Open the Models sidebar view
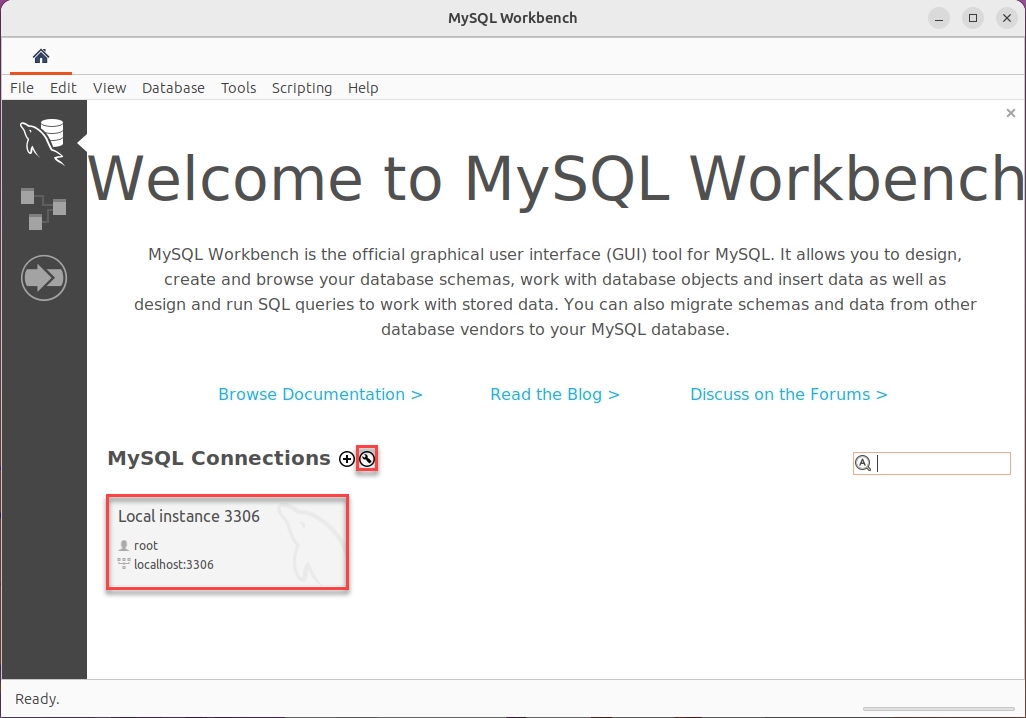 point(43,207)
